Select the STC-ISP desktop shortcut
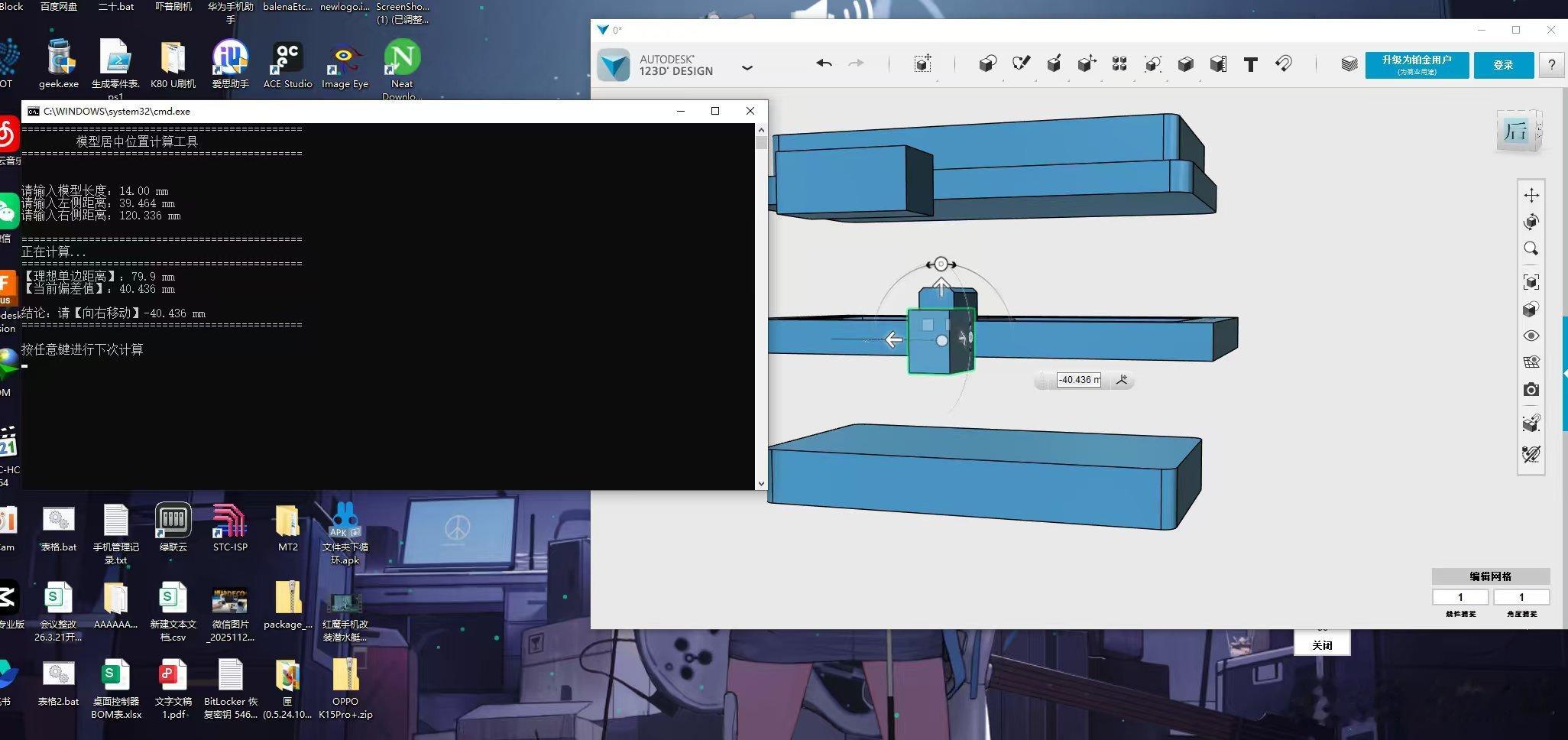 [230, 528]
